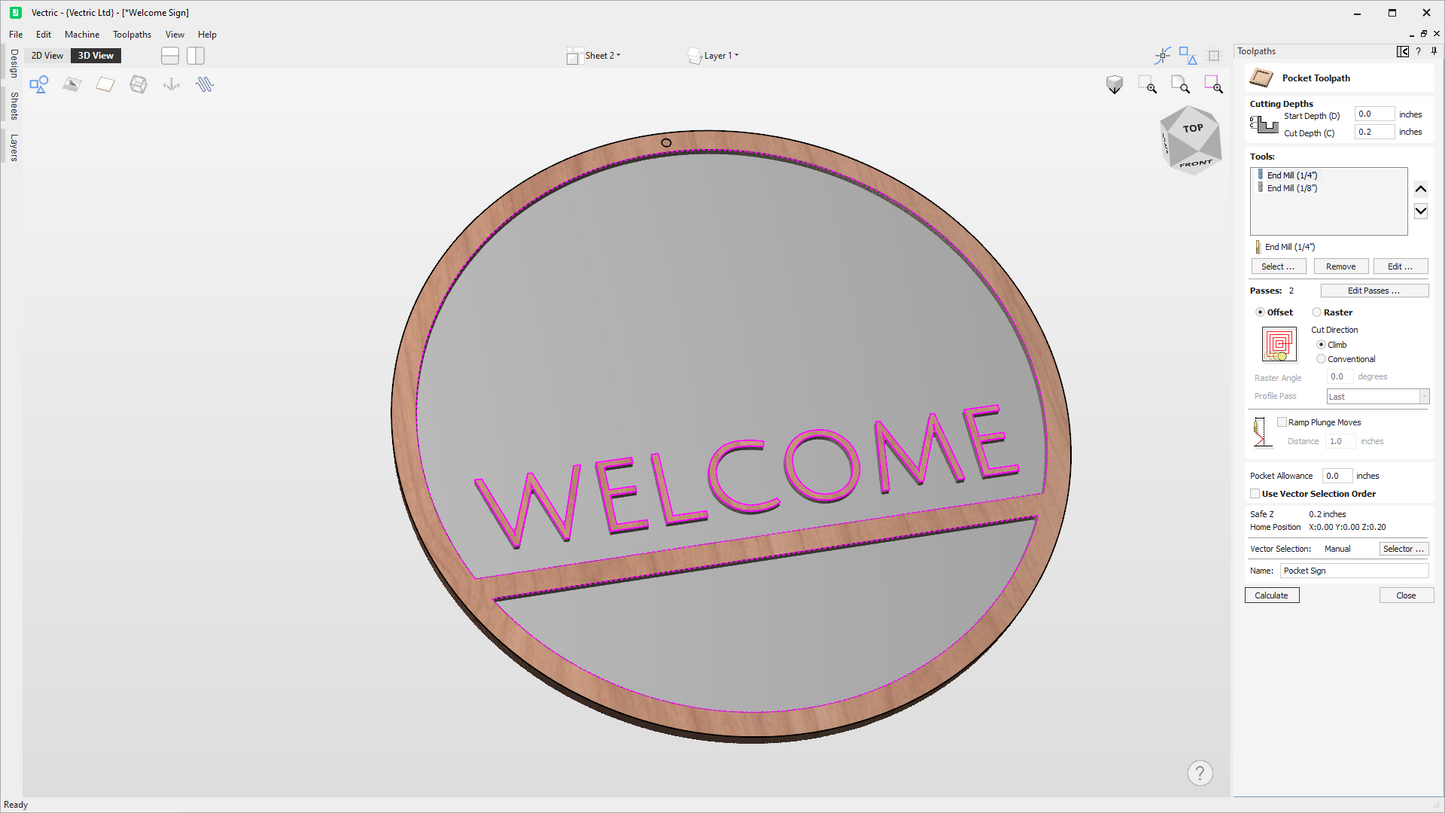The width and height of the screenshot is (1445, 813).
Task: Click zoom to selection magnifier icon
Action: pos(1213,85)
